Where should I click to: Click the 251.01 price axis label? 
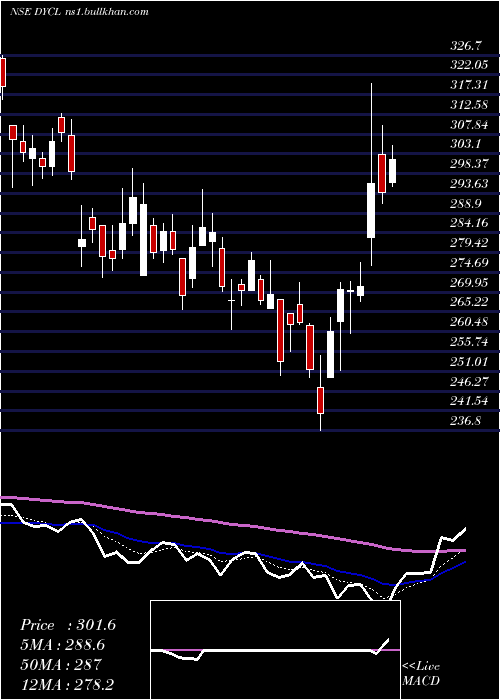(x=469, y=362)
